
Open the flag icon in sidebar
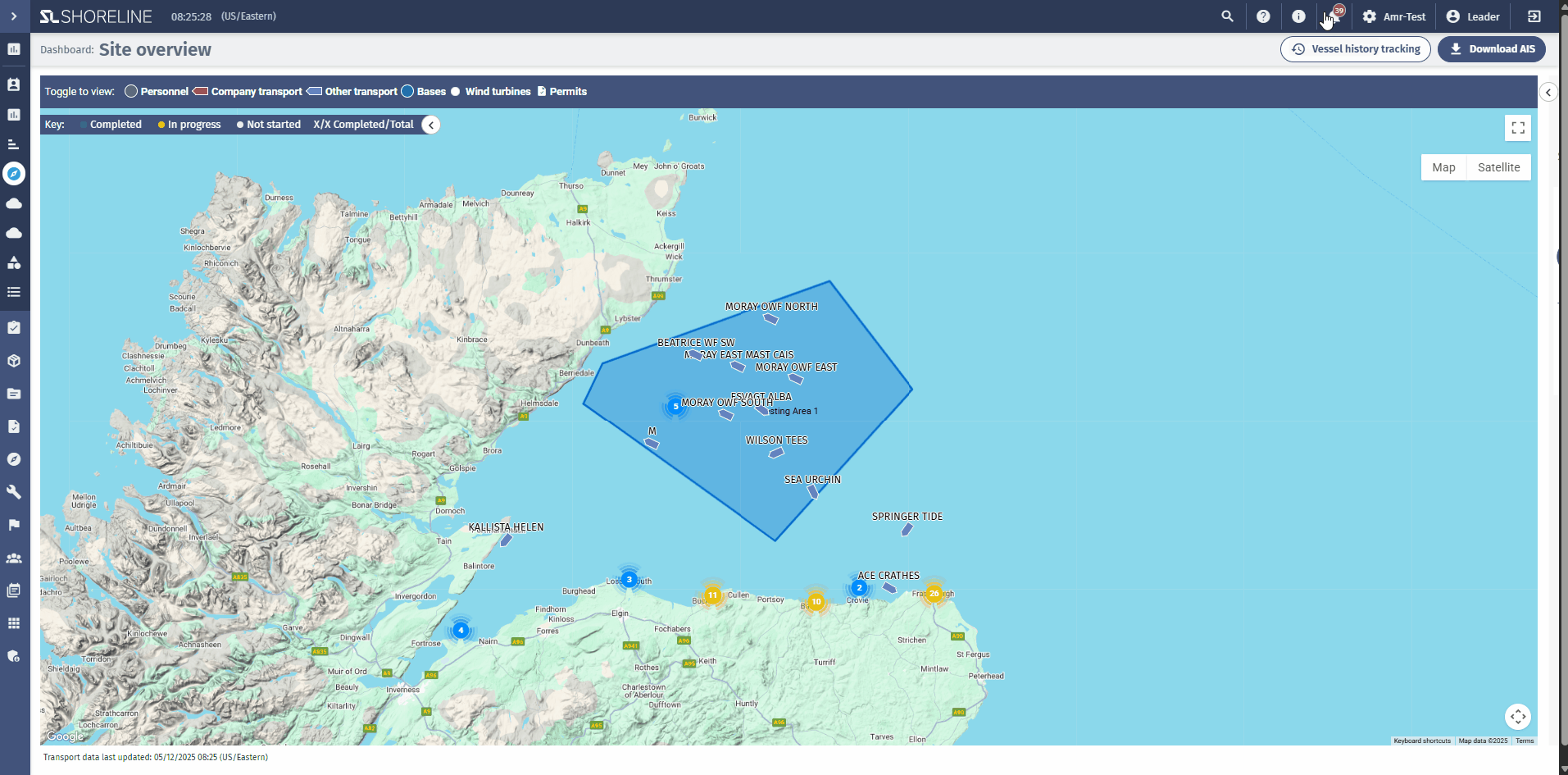click(x=14, y=525)
